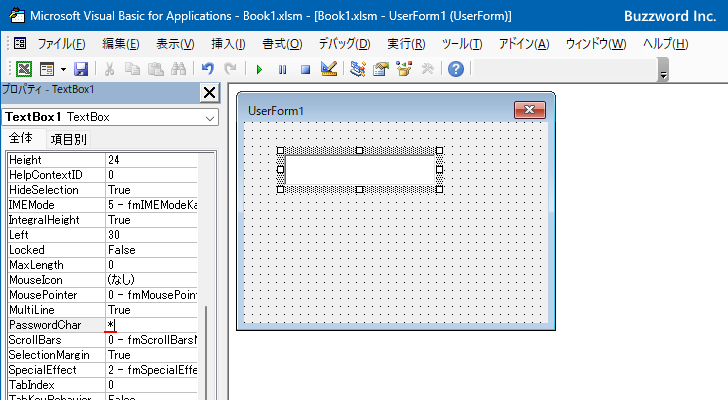The image size is (728, 400).
Task: Click the Cut scissors icon
Action: pyautogui.click(x=109, y=69)
